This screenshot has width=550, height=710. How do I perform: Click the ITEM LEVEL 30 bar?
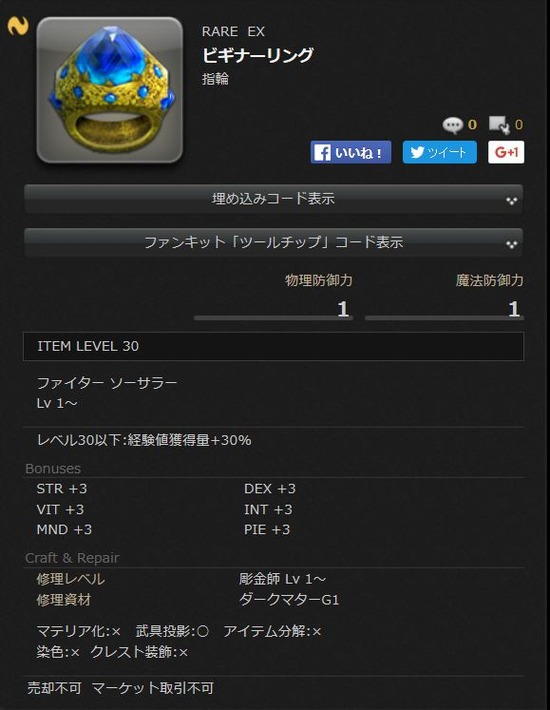pos(273,346)
